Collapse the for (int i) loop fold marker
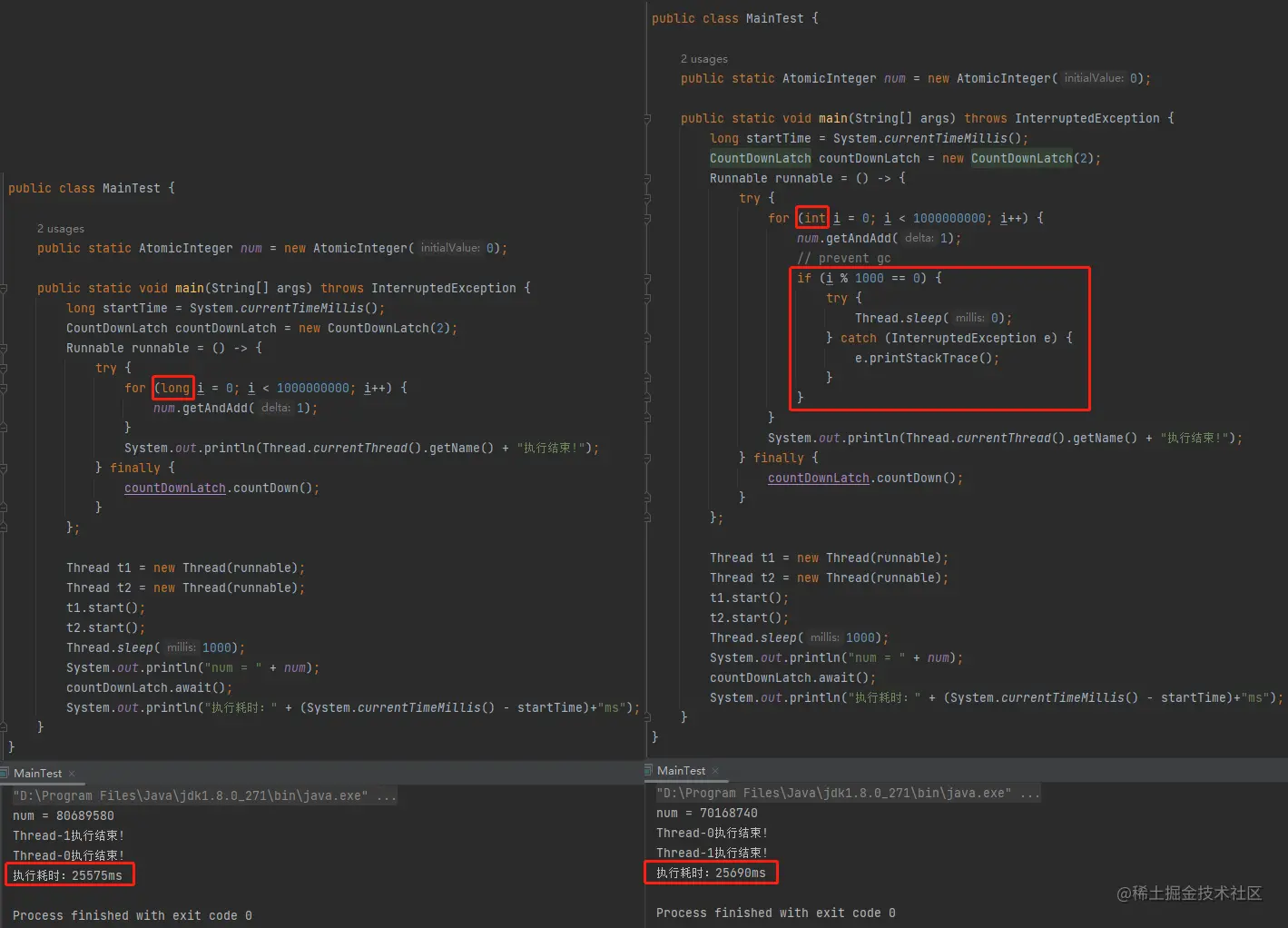 [647, 218]
